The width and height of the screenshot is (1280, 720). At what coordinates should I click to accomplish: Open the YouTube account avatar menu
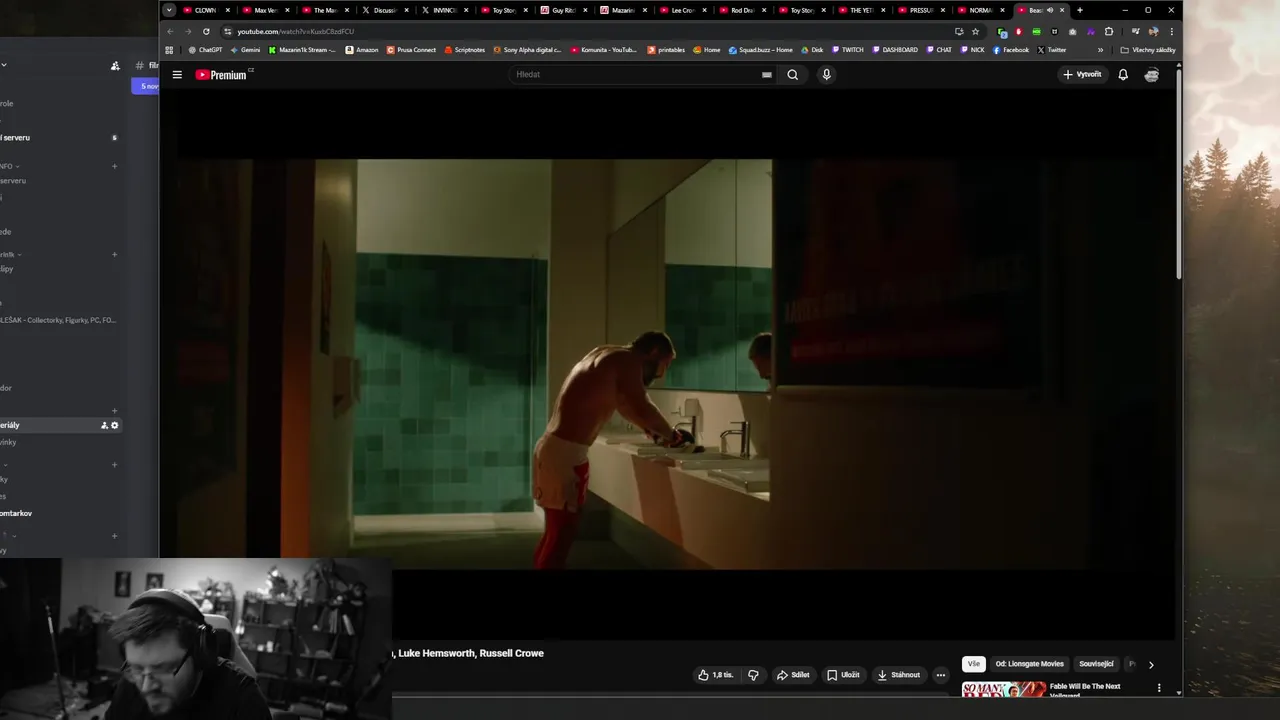1152,75
